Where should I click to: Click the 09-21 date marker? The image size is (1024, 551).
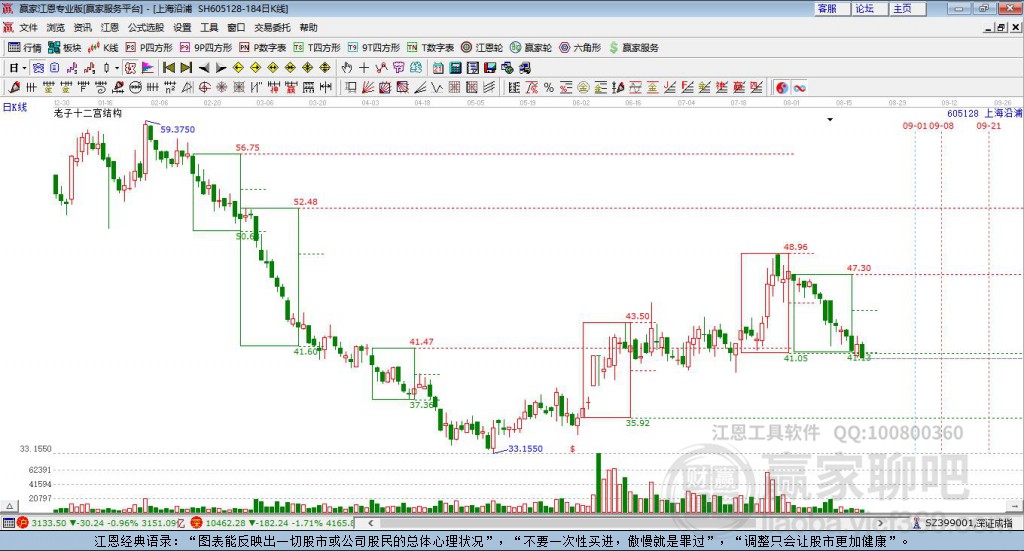[x=989, y=125]
